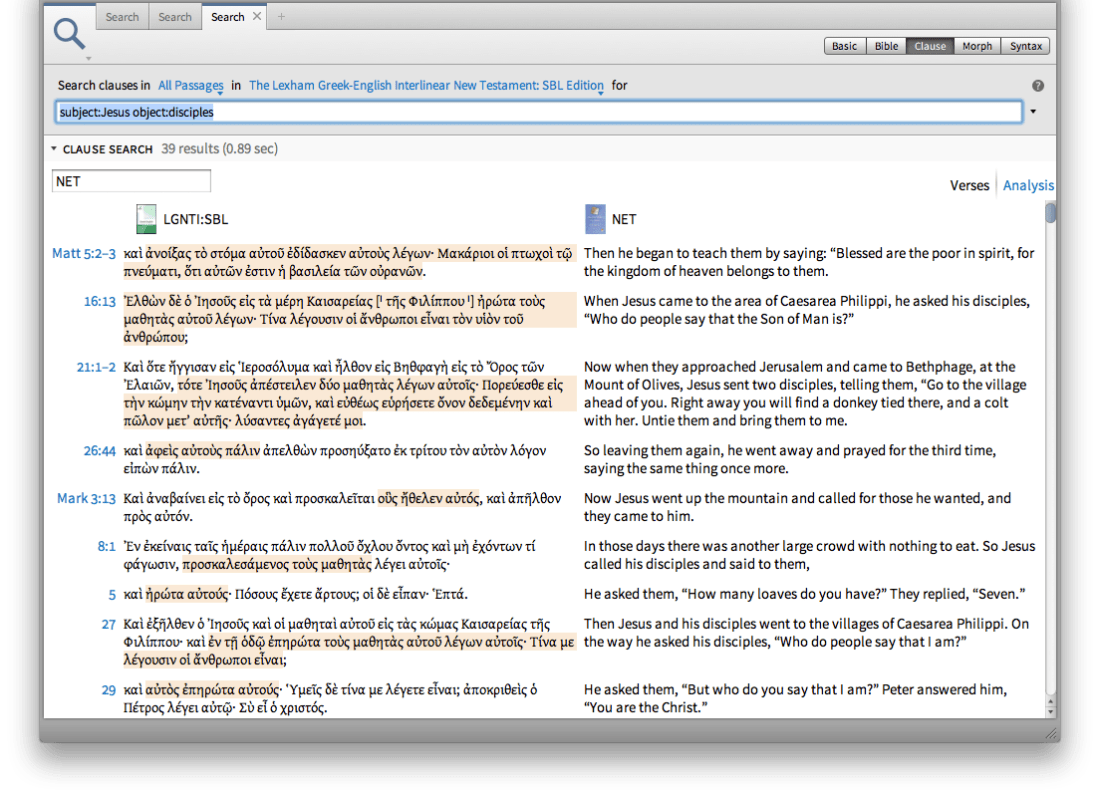Collapse the Clause Search results section
The width and height of the screenshot is (1100, 797).
point(55,149)
